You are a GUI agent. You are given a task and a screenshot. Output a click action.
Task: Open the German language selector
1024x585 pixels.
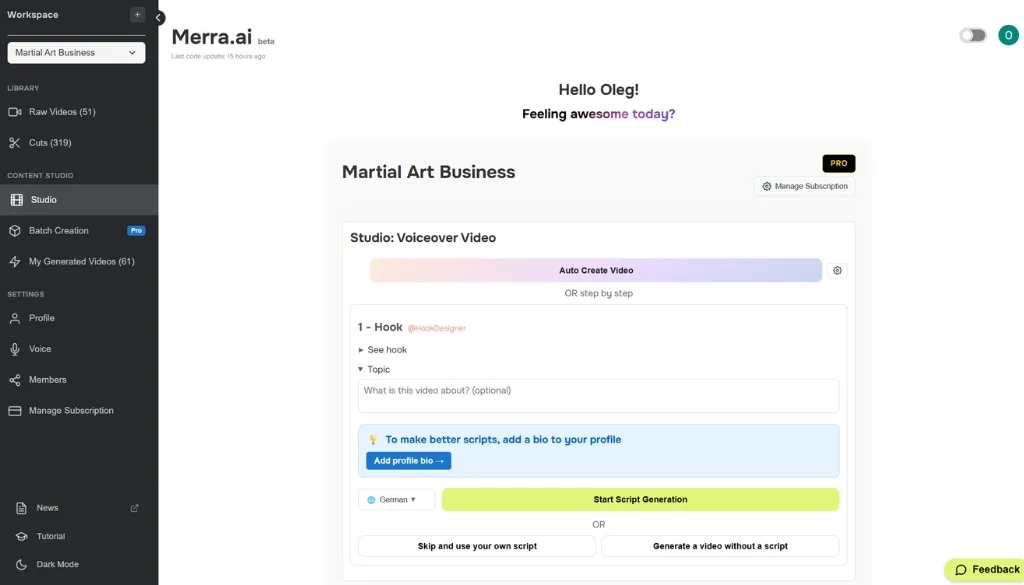396,499
